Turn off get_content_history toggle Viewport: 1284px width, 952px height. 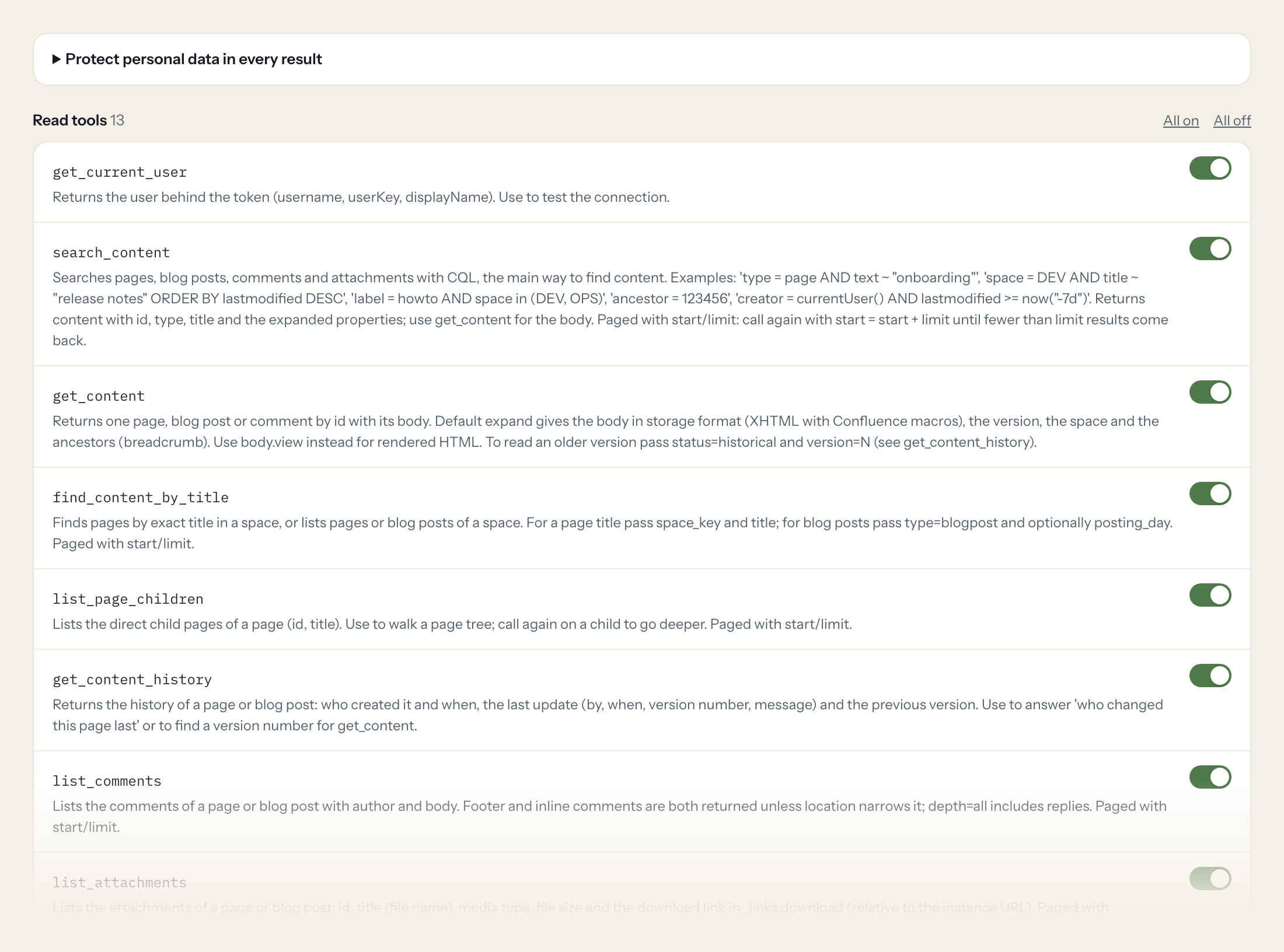click(x=1210, y=675)
